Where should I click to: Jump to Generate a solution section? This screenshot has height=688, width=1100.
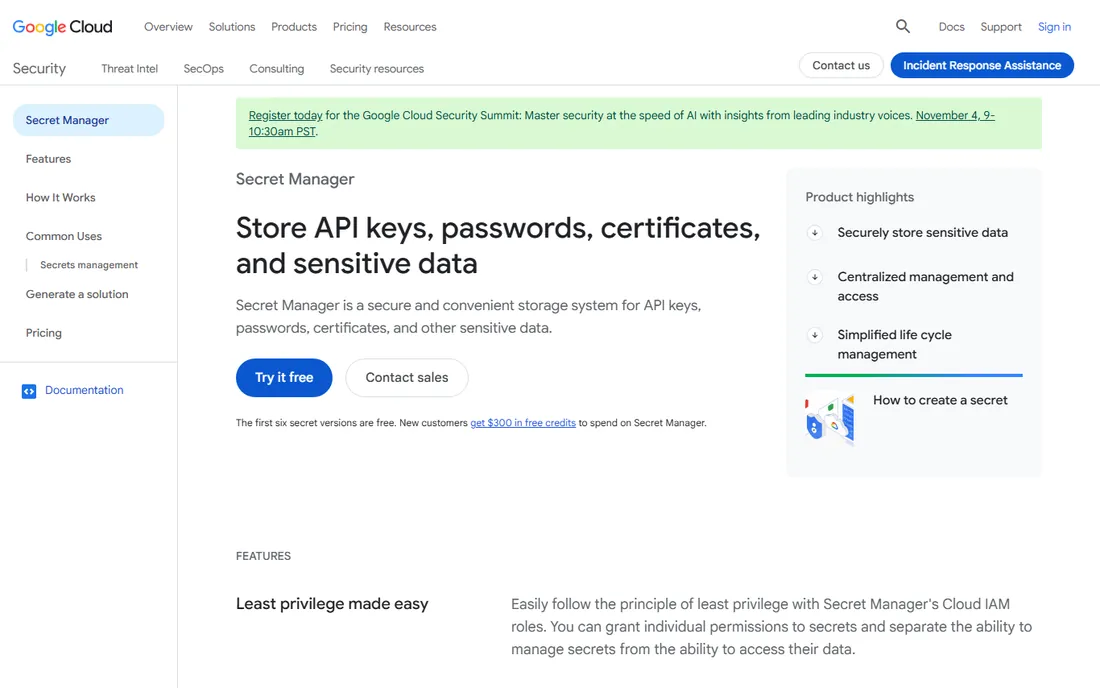pos(77,295)
